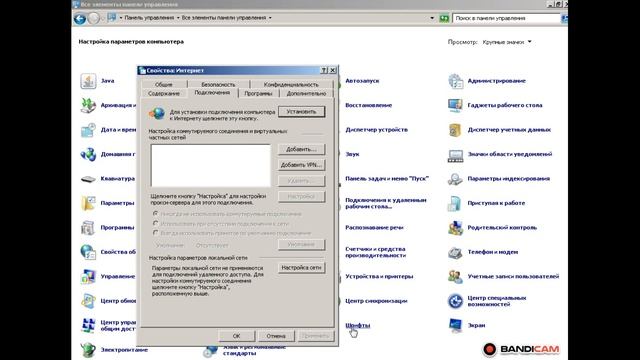
Task: Click the dial-up connections list box
Action: (211, 165)
